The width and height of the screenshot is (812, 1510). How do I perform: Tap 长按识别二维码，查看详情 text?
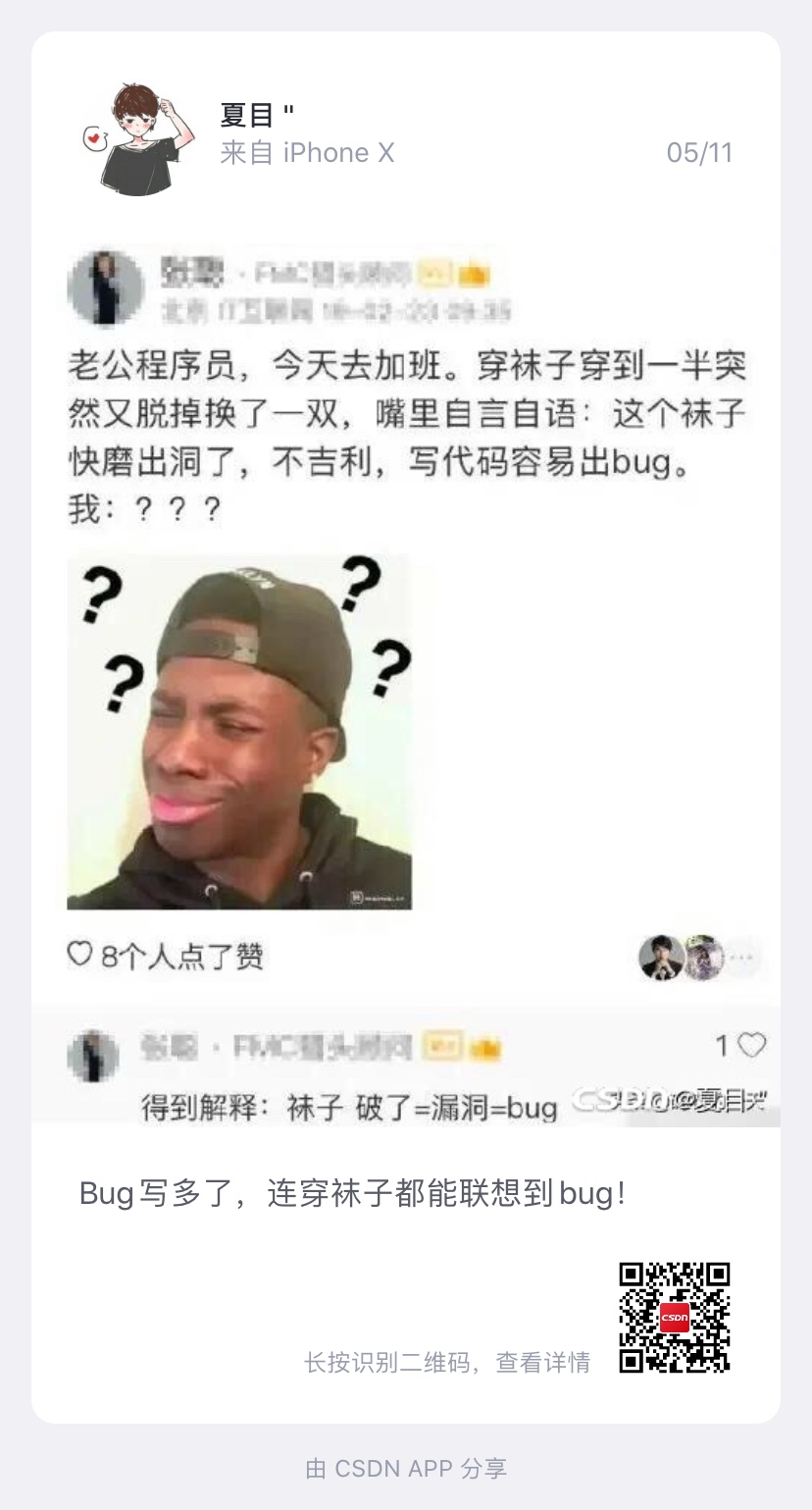447,1362
